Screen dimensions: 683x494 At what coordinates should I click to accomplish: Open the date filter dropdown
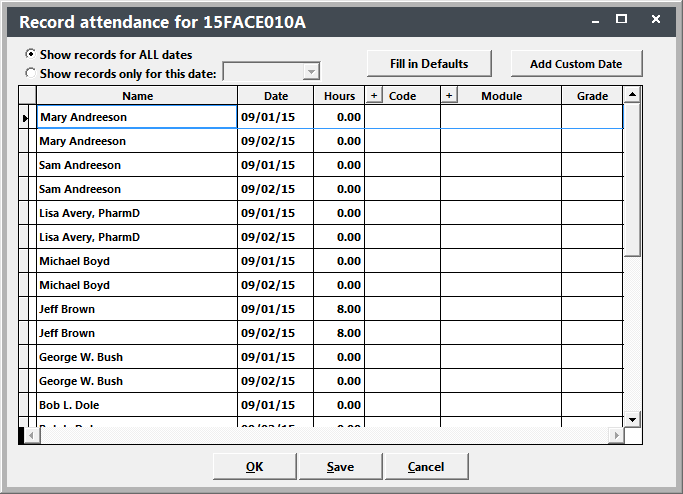coord(311,72)
